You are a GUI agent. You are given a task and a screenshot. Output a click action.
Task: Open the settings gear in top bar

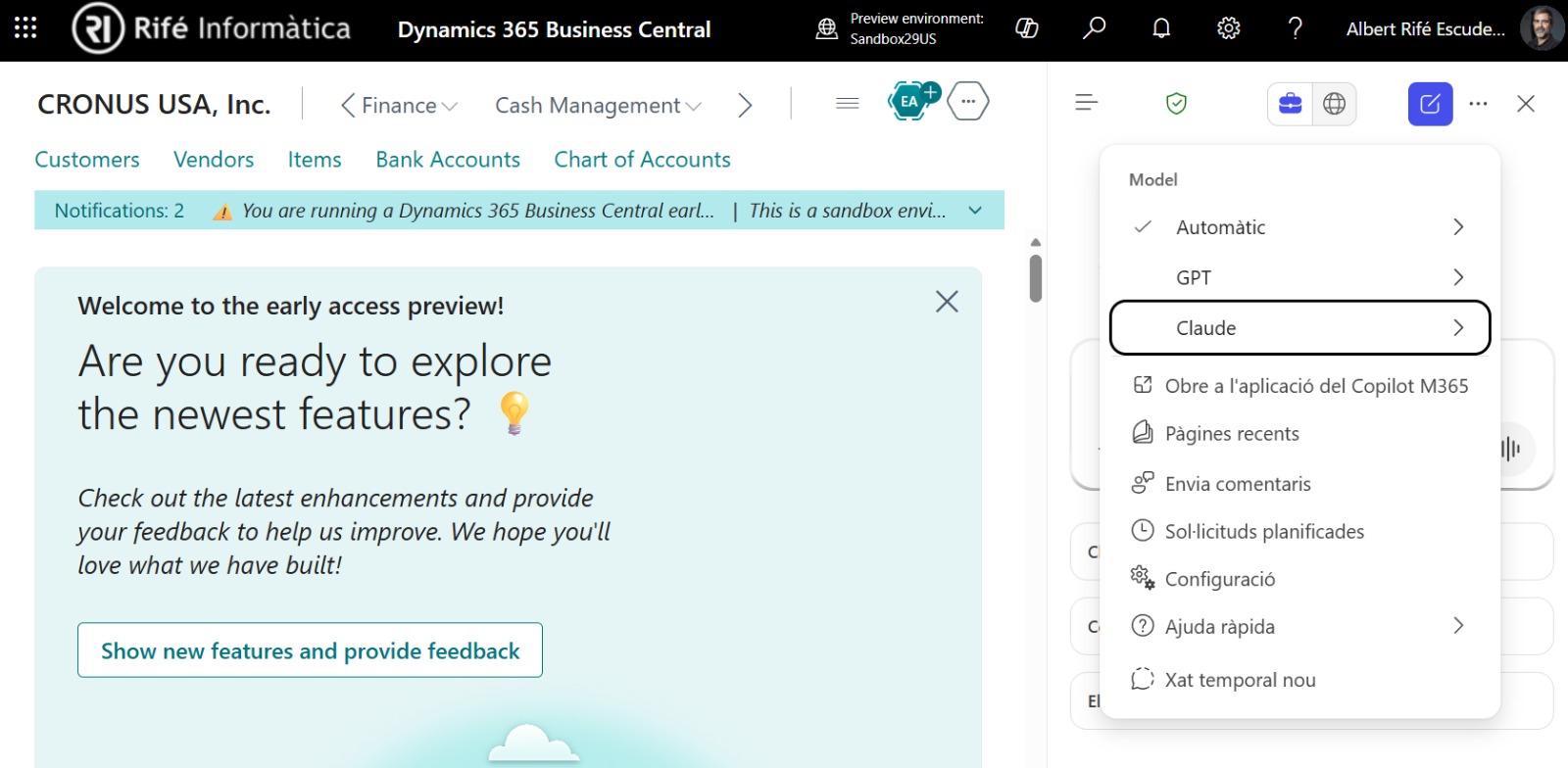tap(1228, 28)
